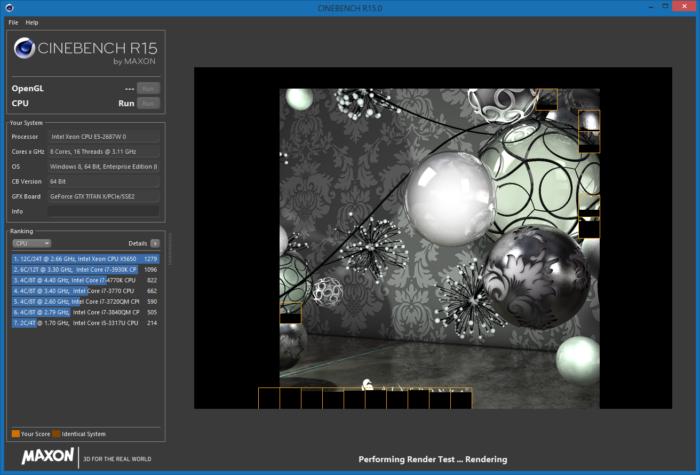The height and width of the screenshot is (475, 700).
Task: Click the Performing Render Test status text
Action: click(433, 459)
